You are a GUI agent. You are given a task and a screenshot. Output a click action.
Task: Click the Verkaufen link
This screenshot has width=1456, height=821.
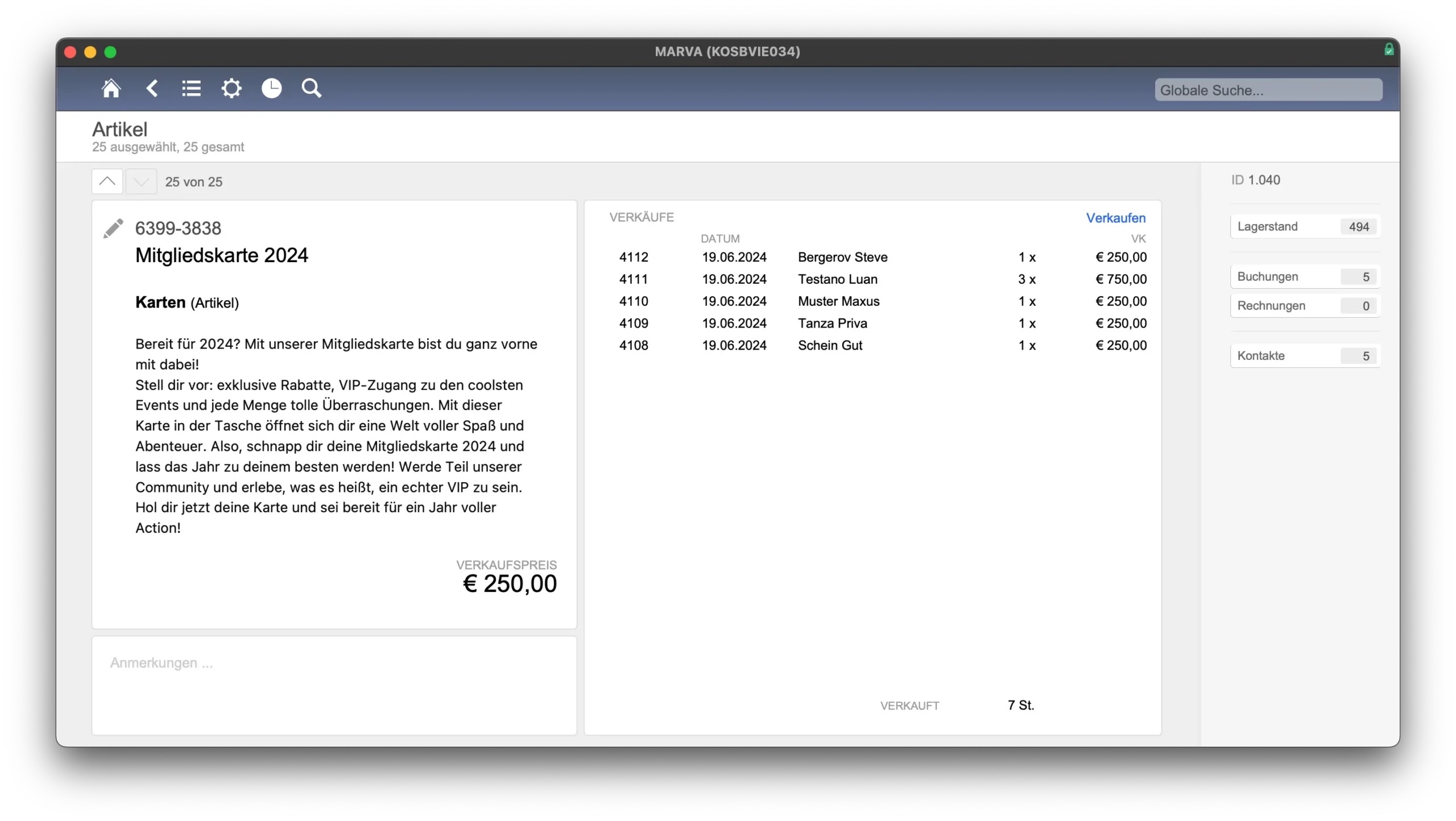pos(1115,218)
